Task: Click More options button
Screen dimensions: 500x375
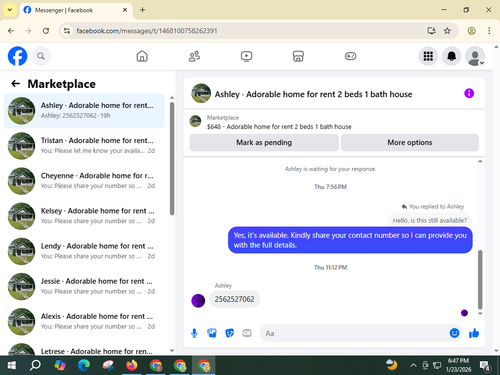Action: [x=410, y=143]
